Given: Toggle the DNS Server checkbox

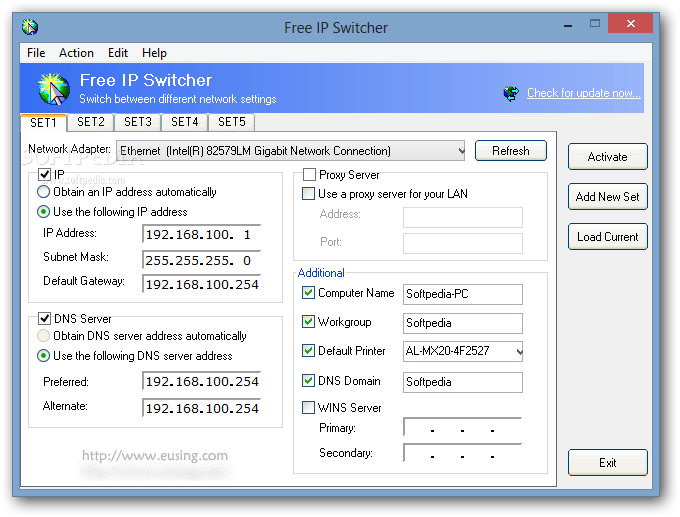Looking at the screenshot, I should 45,318.
